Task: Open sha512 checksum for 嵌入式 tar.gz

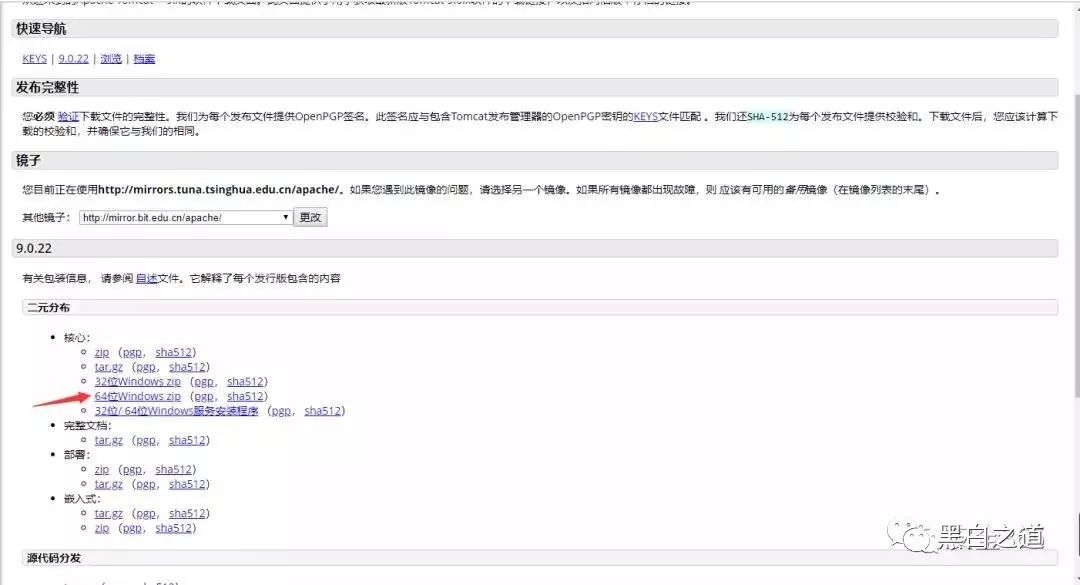Action: click(x=187, y=513)
